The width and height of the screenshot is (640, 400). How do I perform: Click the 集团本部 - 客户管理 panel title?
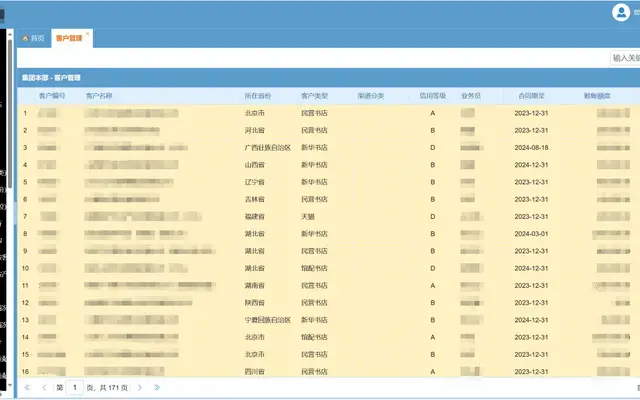coord(51,78)
